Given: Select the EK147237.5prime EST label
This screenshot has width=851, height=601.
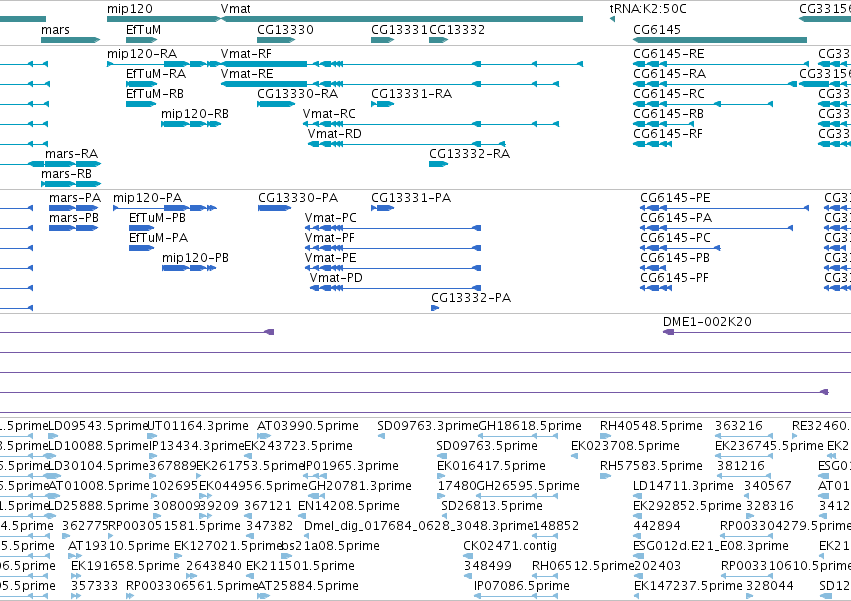Looking at the screenshot, I should (688, 586).
